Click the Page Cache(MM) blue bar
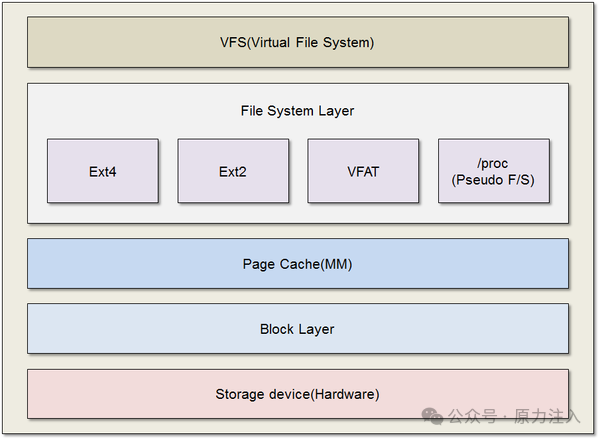 pos(298,264)
